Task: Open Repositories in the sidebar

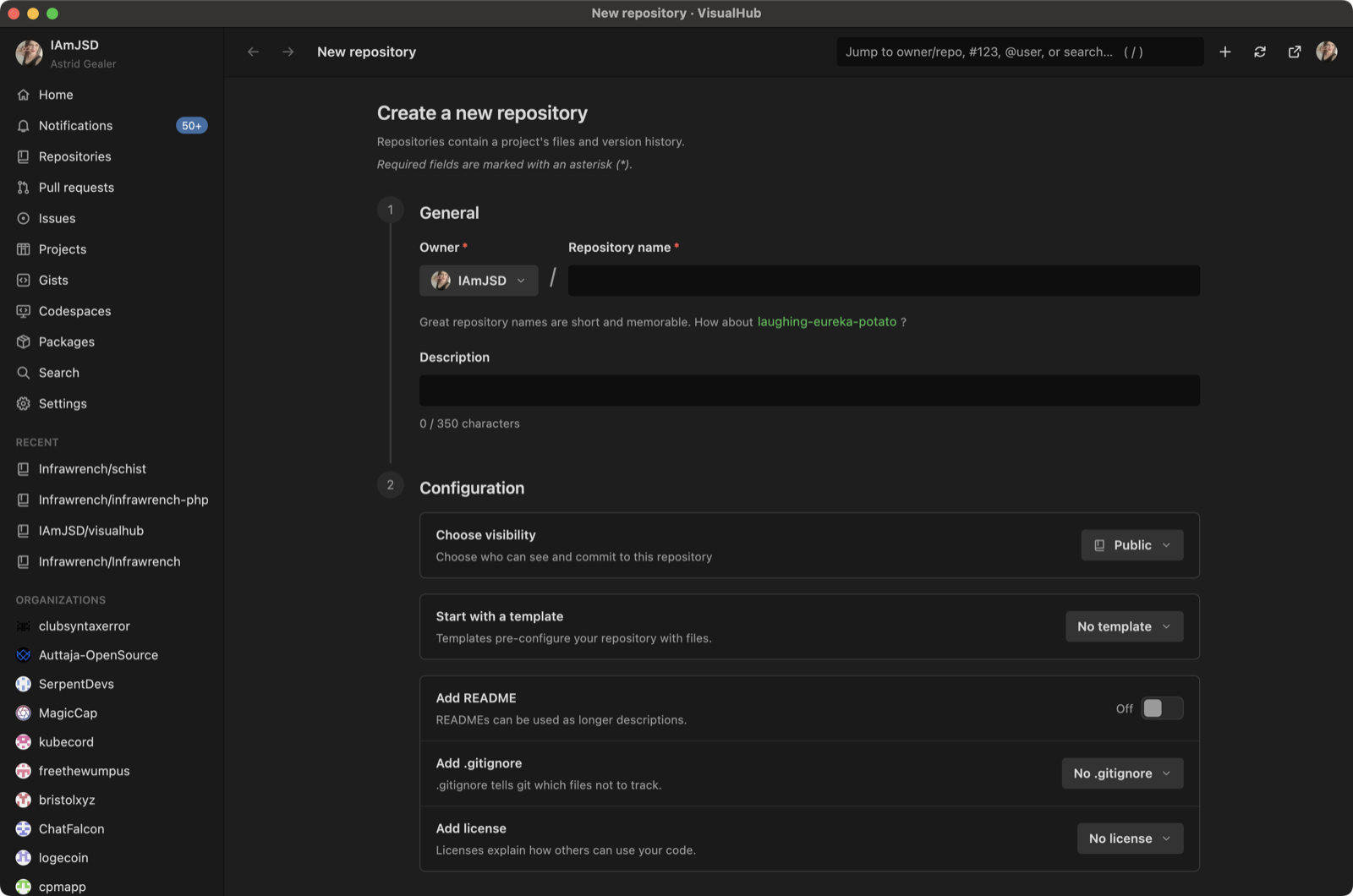Action: [112, 156]
